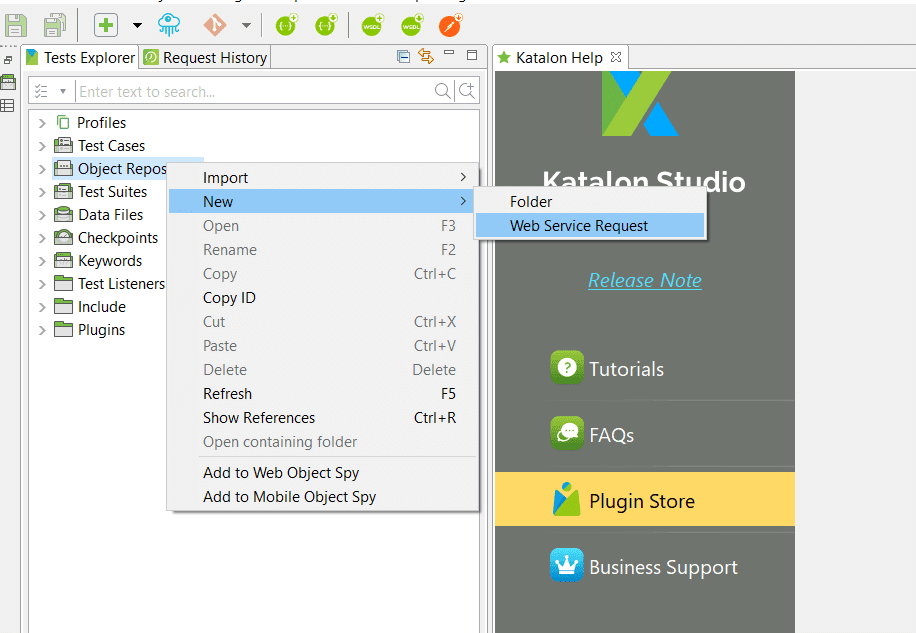Open the dropdown arrow beside the Git icon
This screenshot has height=633, width=916.
coord(247,25)
